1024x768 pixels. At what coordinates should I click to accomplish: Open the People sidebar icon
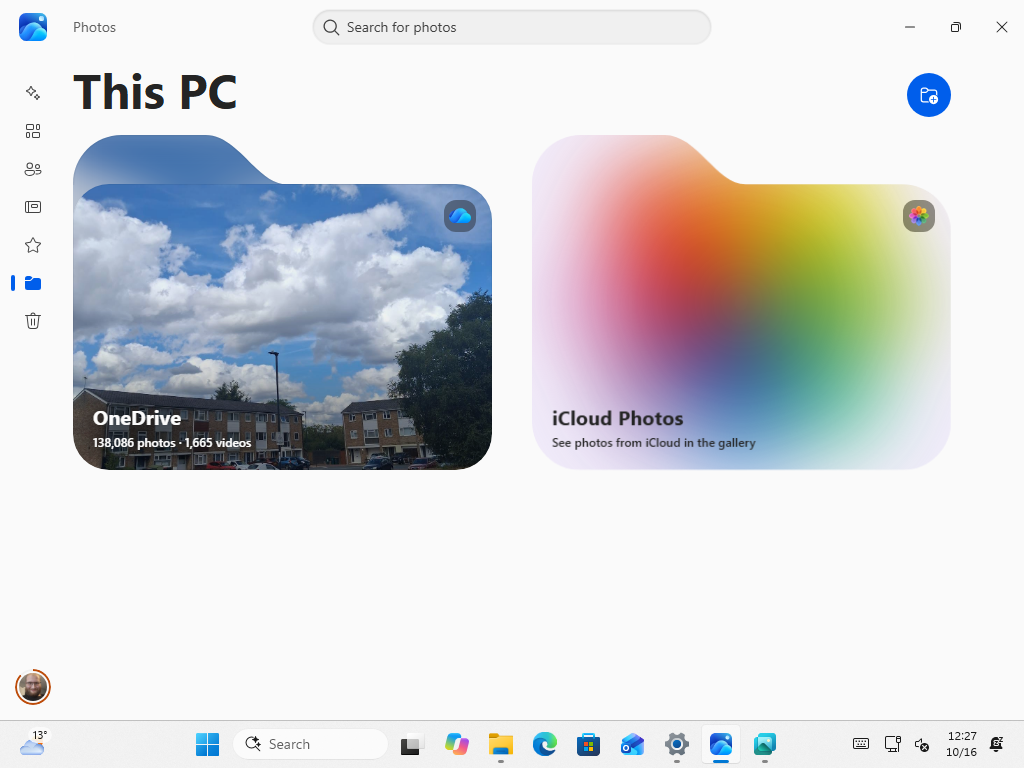(33, 169)
